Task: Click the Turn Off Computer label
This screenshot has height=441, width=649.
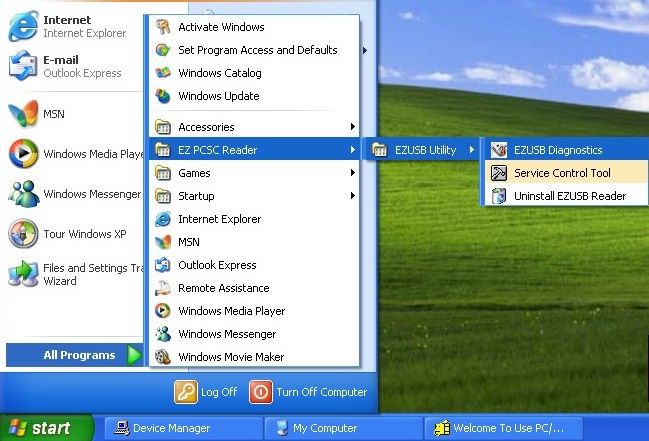Action: click(x=322, y=392)
